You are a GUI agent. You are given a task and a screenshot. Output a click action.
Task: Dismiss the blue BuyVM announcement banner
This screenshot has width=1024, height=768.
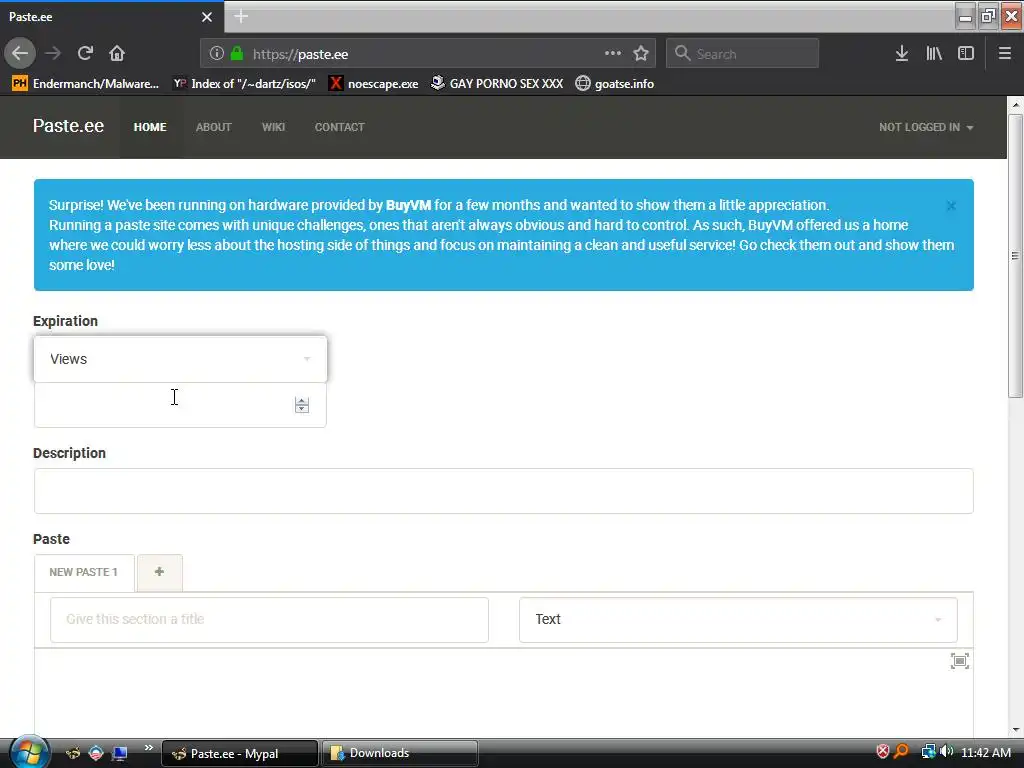(x=952, y=206)
